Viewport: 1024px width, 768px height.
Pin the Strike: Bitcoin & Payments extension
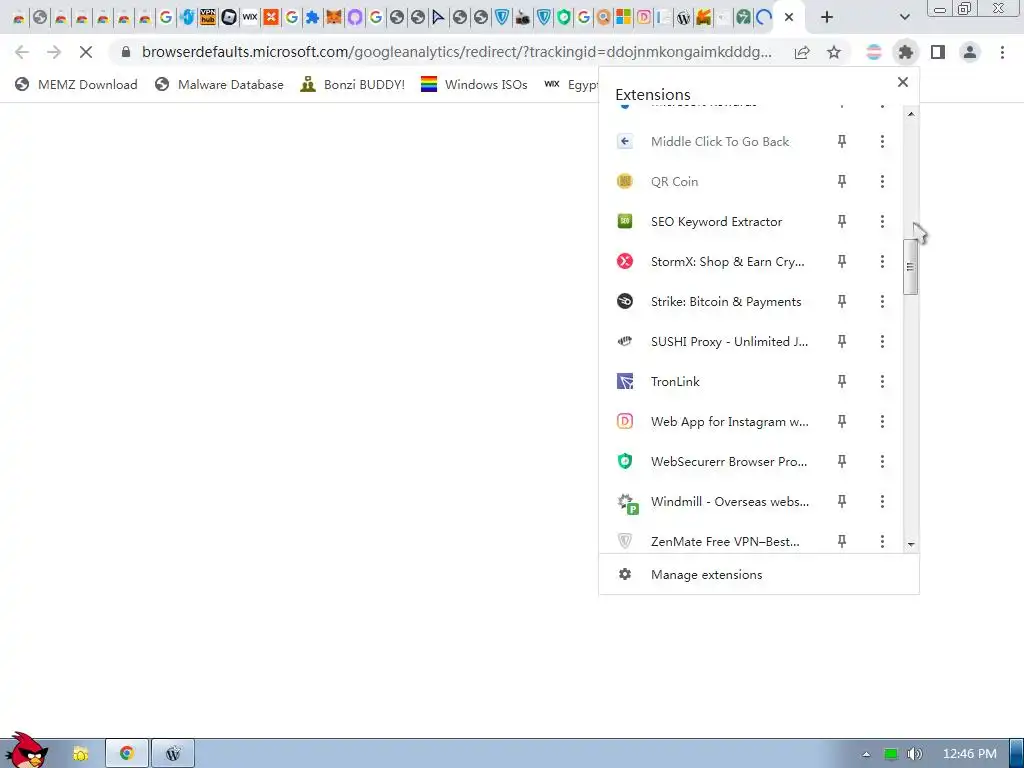[842, 301]
